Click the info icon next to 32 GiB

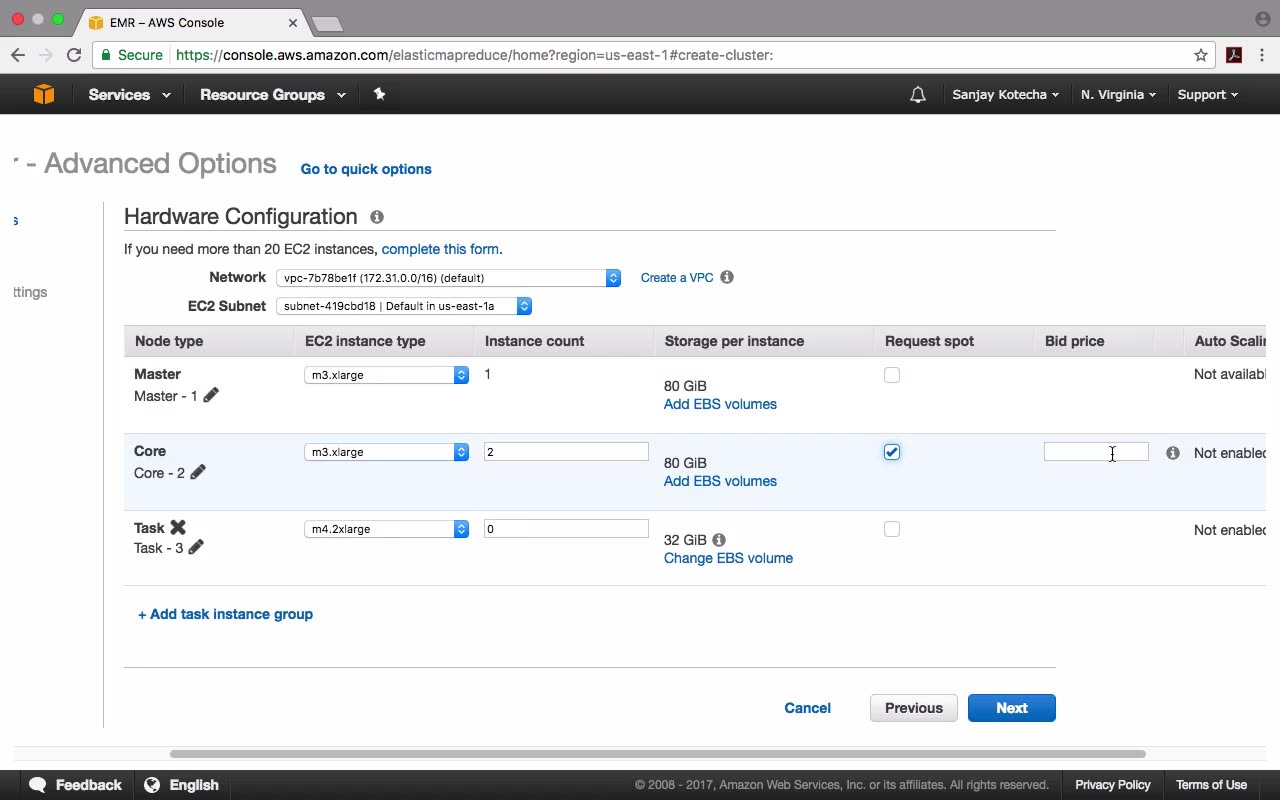[719, 540]
